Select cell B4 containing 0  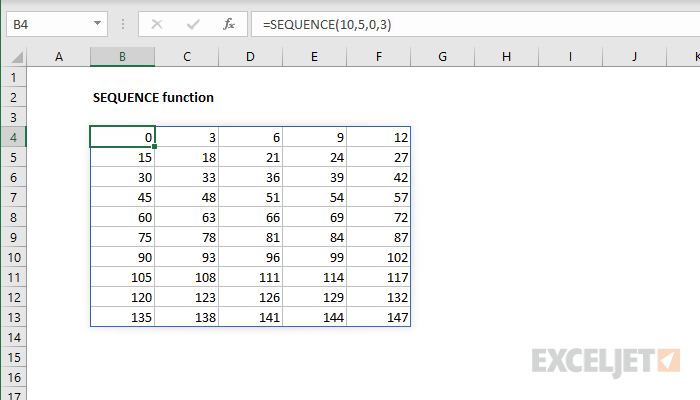pyautogui.click(x=122, y=137)
